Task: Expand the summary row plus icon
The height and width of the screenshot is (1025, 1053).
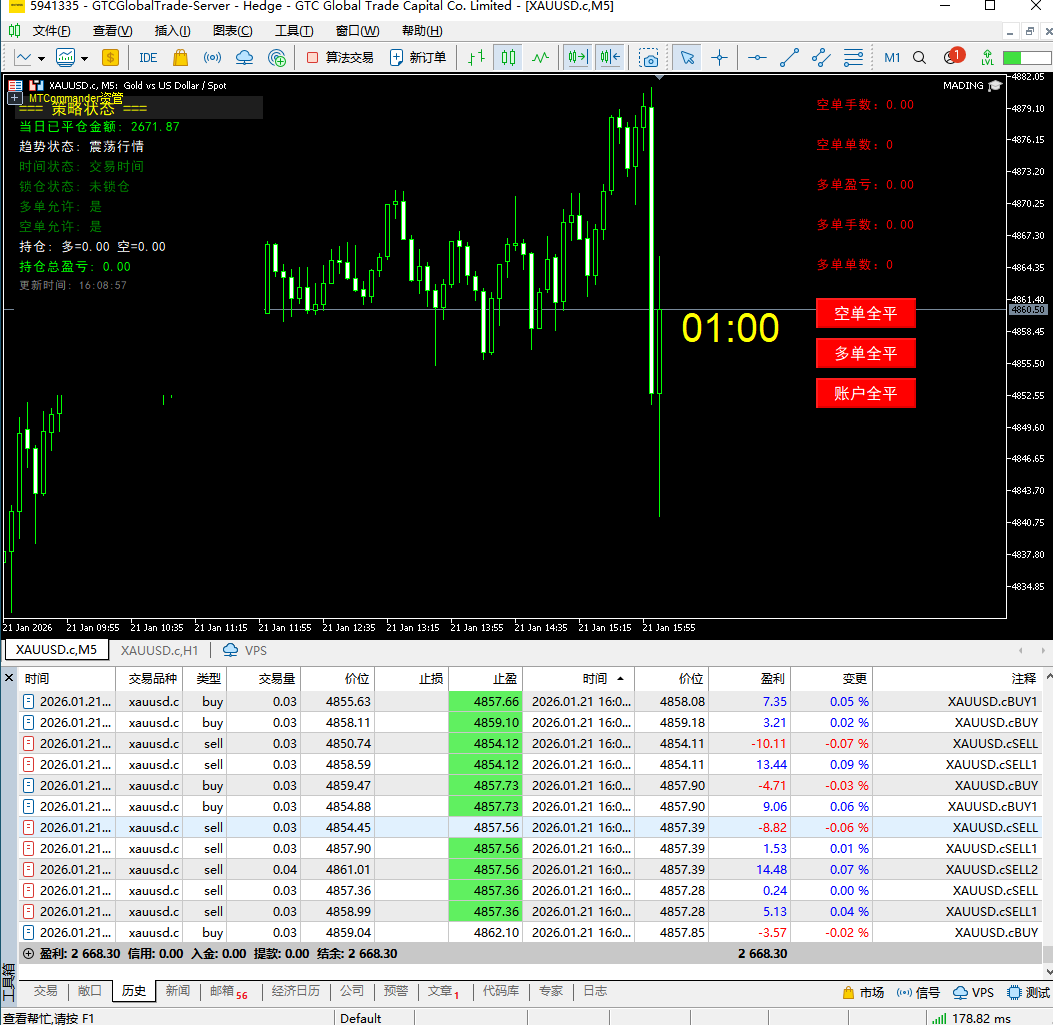Action: click(28, 954)
